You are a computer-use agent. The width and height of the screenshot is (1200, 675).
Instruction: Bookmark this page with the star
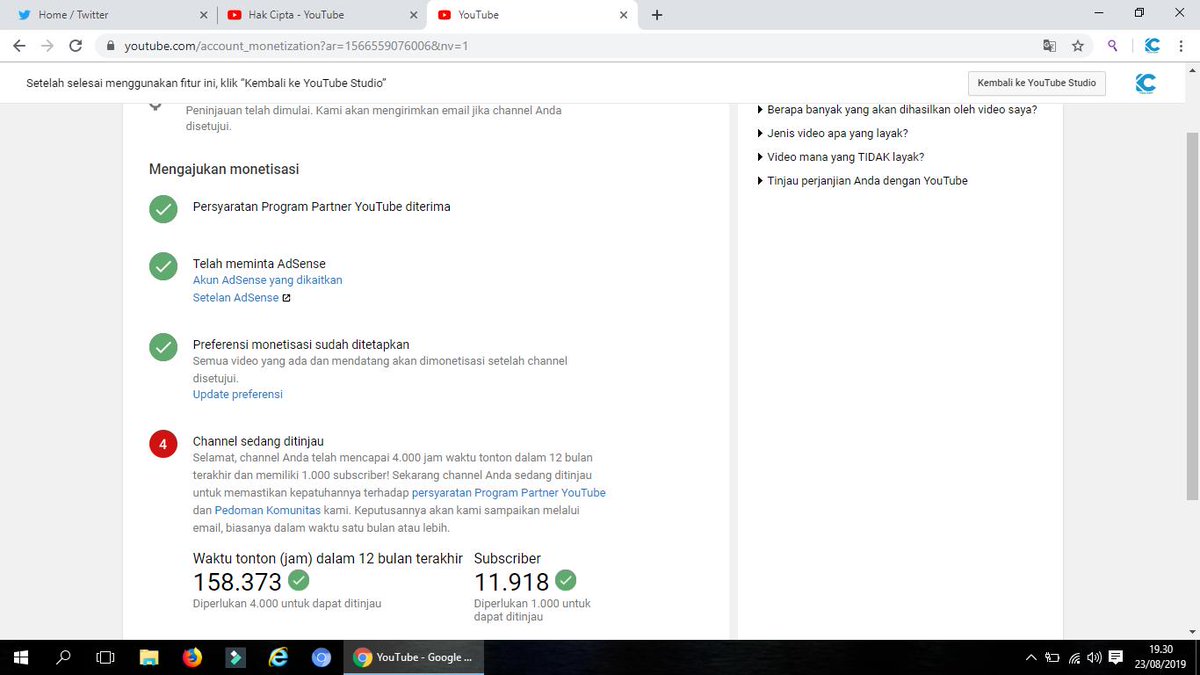click(x=1078, y=46)
